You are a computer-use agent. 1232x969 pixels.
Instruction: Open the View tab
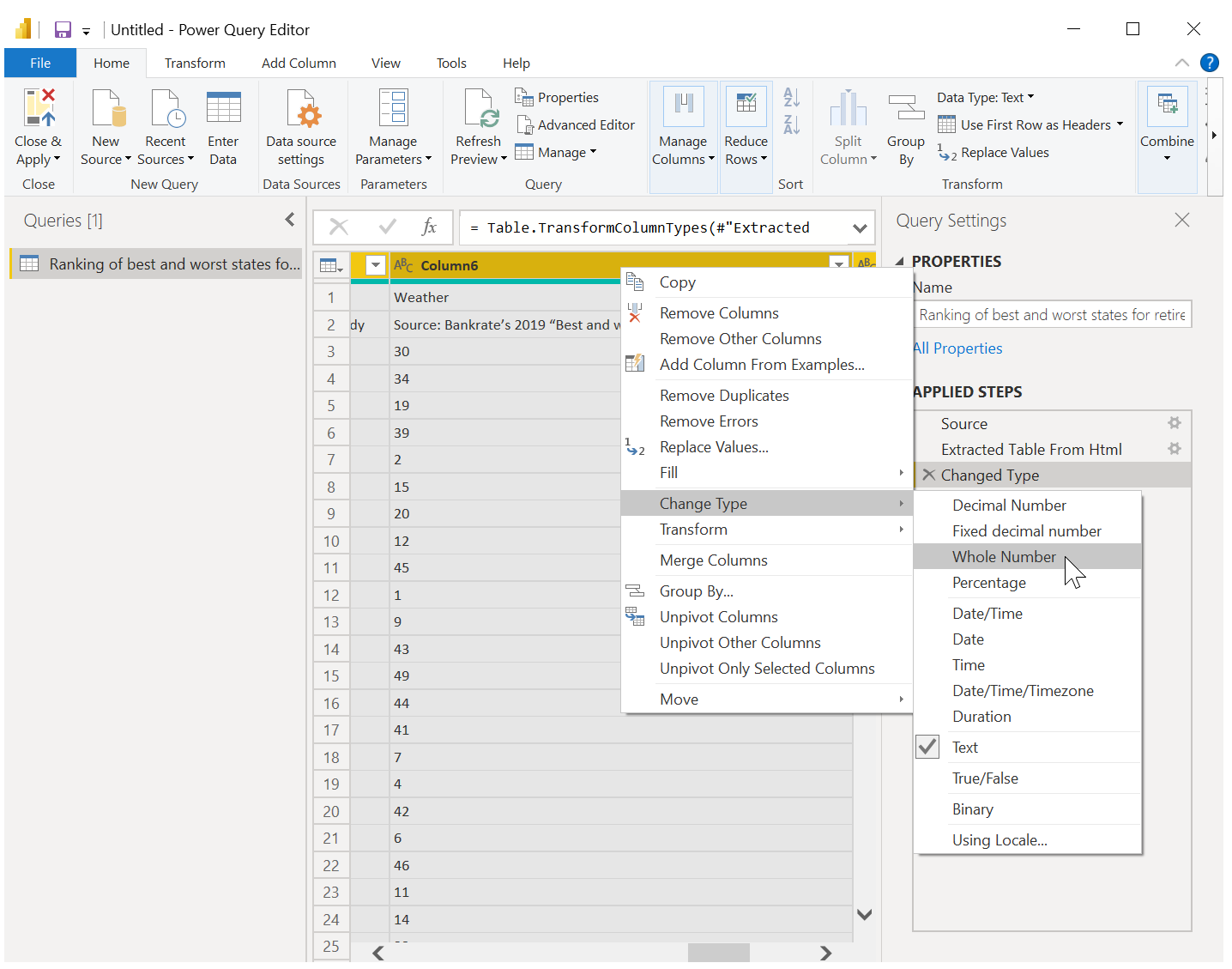point(385,64)
